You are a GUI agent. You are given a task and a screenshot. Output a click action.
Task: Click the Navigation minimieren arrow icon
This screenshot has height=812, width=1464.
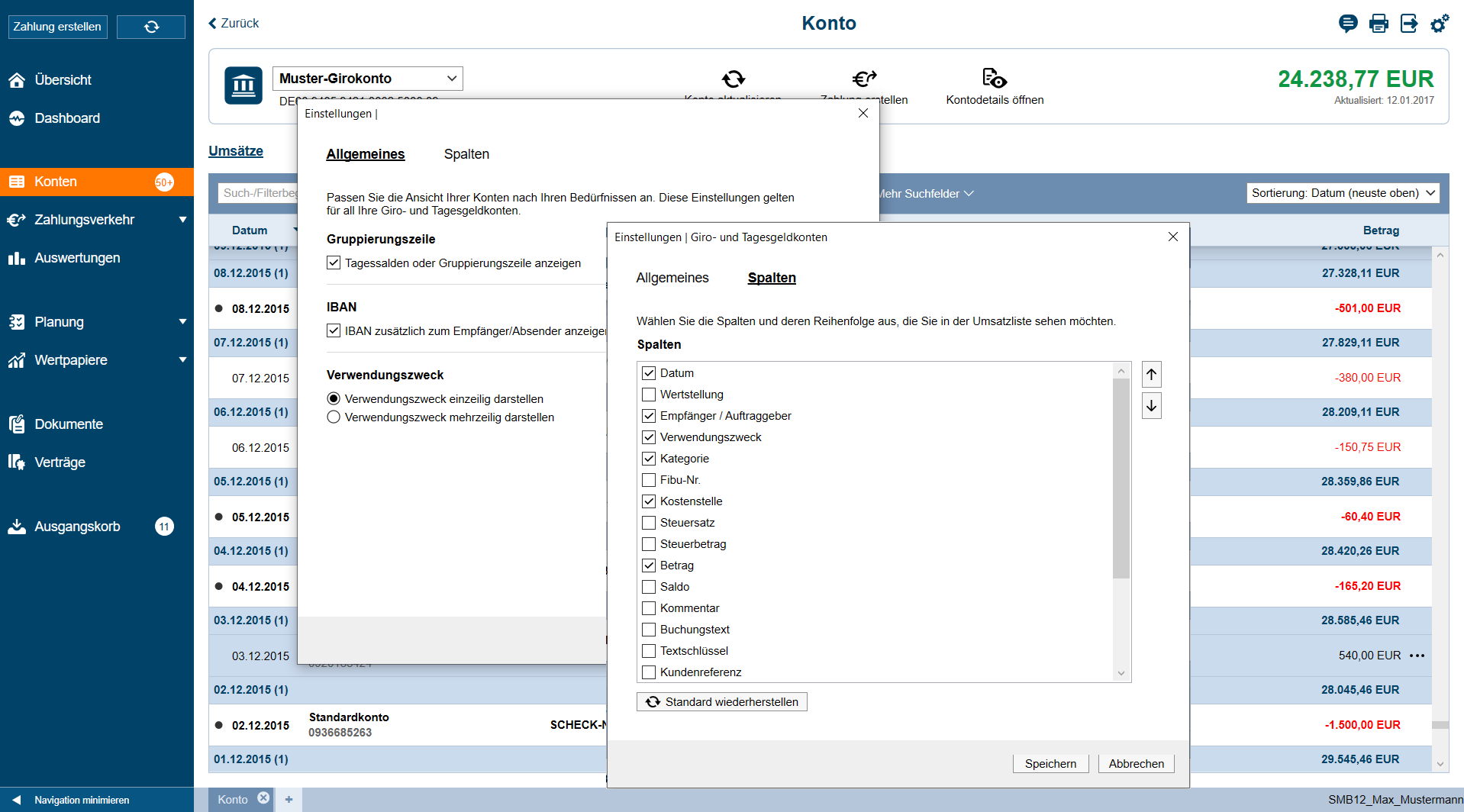(x=16, y=800)
